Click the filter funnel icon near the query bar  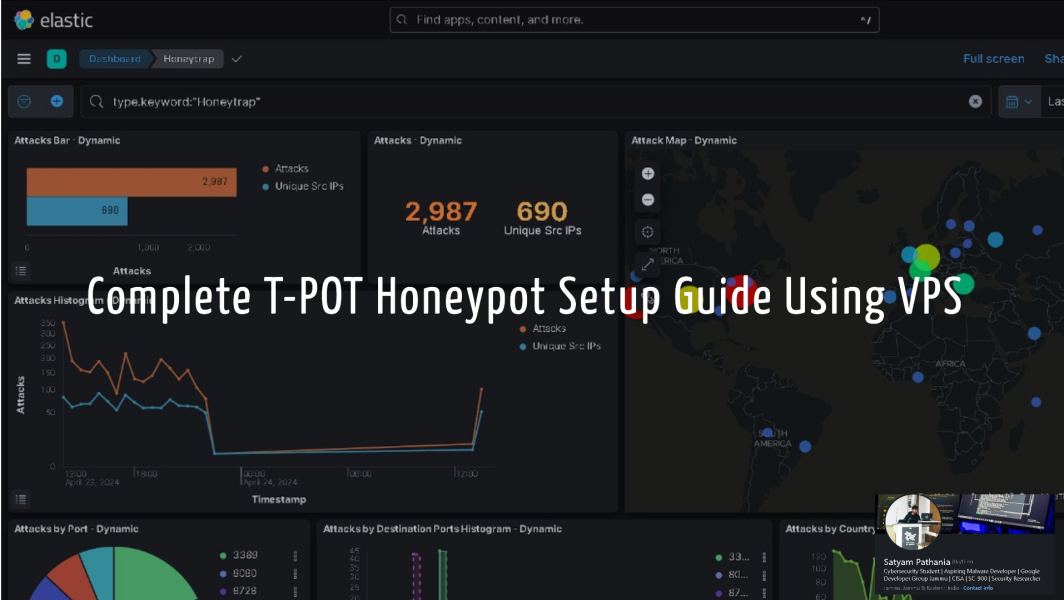tap(21, 101)
